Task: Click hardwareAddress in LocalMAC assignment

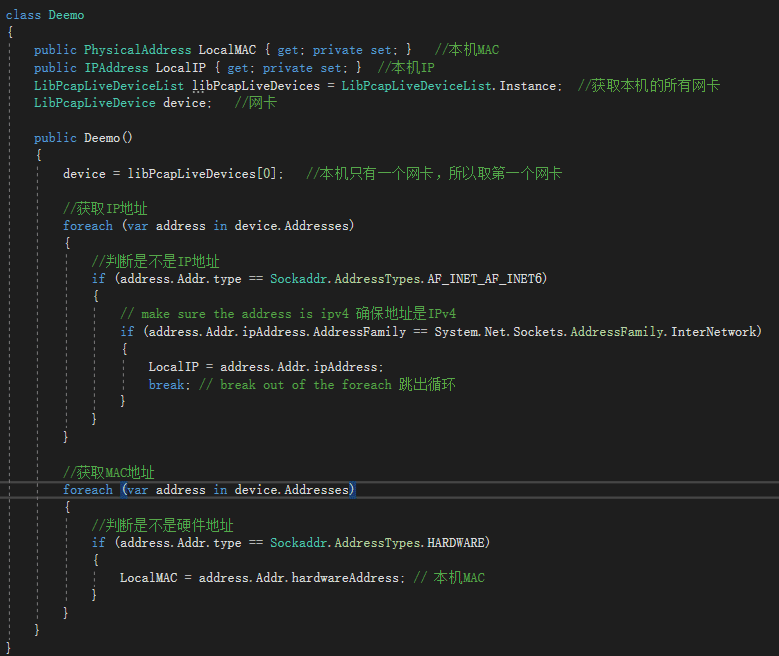Action: click(x=345, y=577)
